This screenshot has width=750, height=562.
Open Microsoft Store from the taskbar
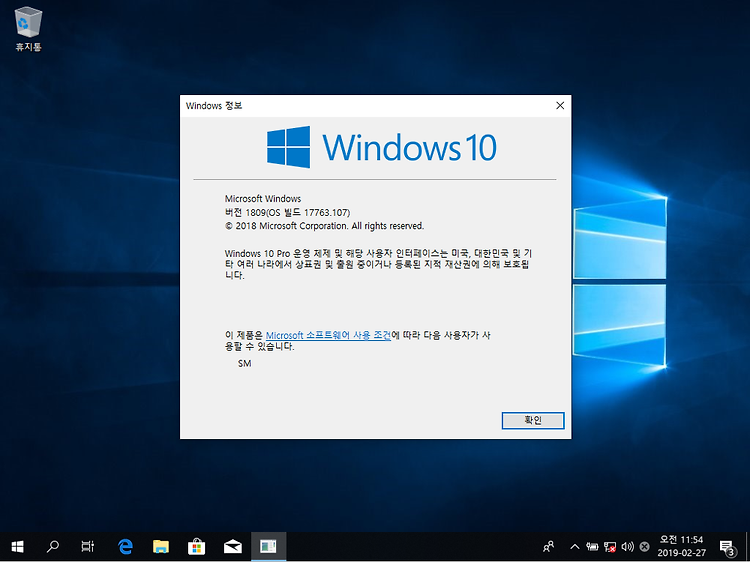point(197,546)
